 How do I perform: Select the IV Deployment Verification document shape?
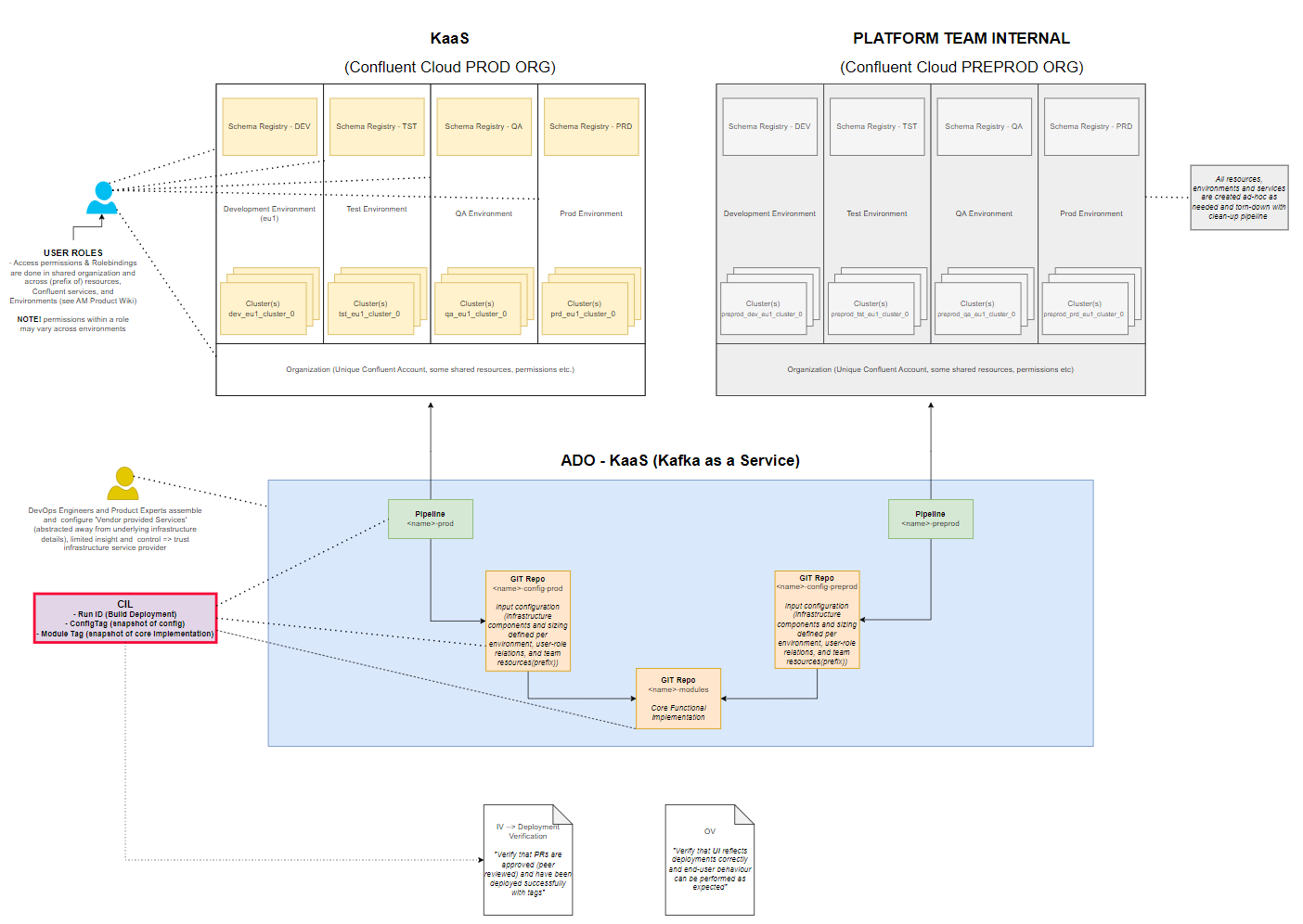click(528, 860)
